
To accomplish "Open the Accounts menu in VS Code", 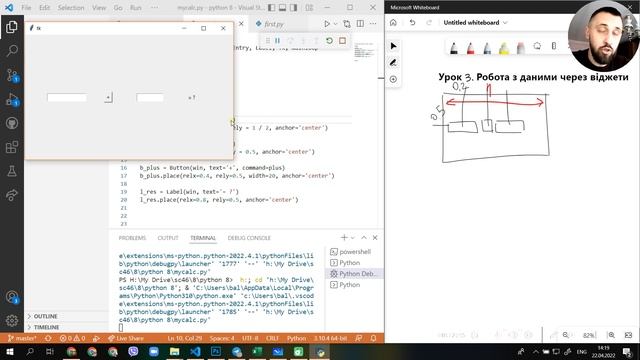I will 12,297.
